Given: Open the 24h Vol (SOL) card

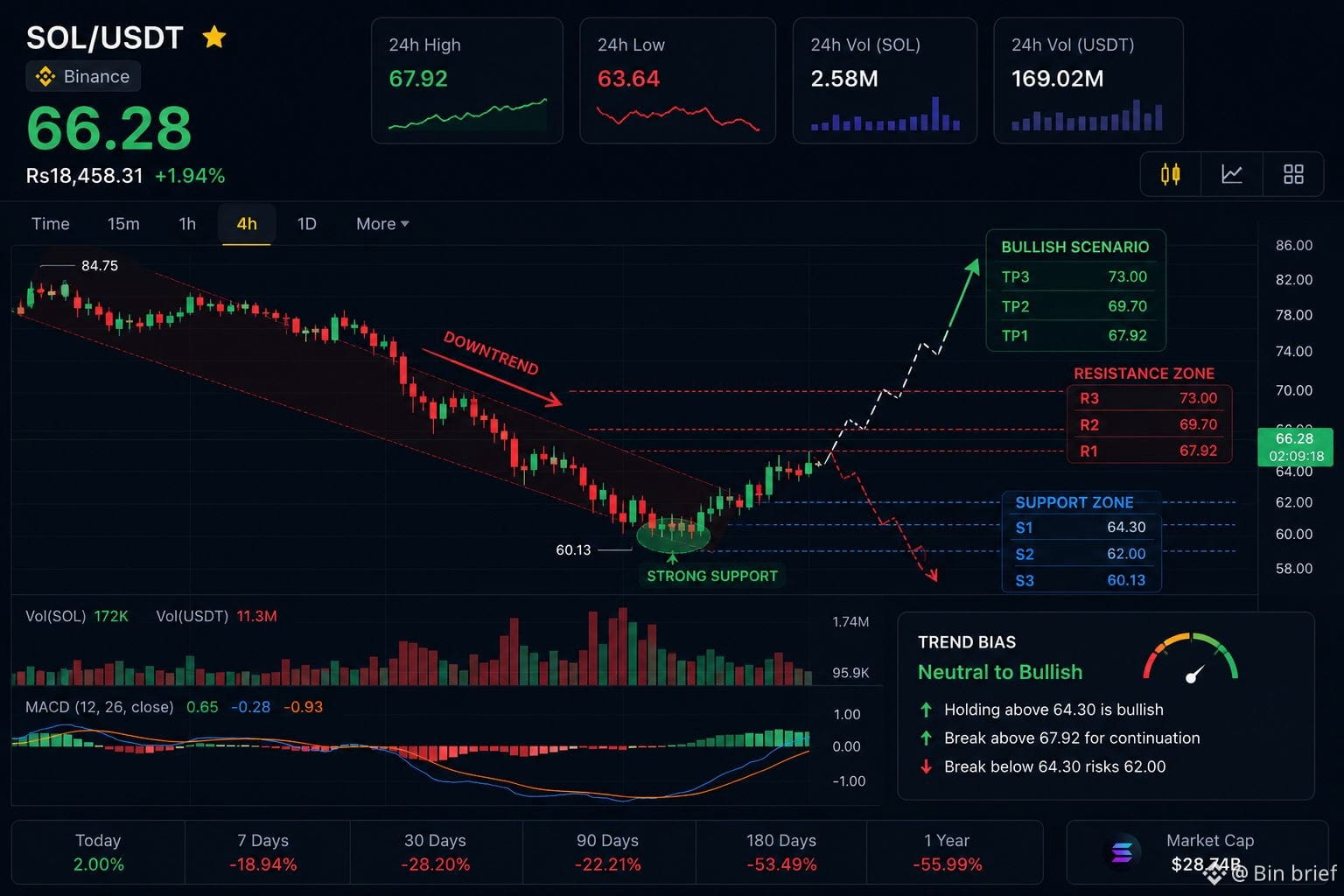Looking at the screenshot, I should coord(885,80).
